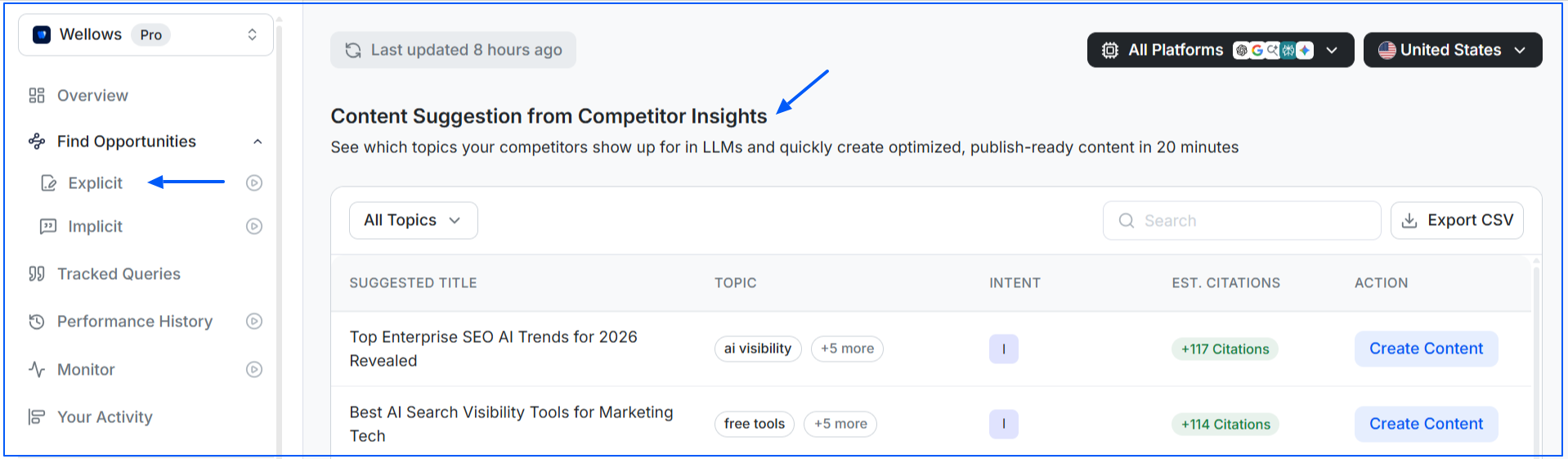
Task: Click the play icon beside Monitor
Action: pos(254,370)
